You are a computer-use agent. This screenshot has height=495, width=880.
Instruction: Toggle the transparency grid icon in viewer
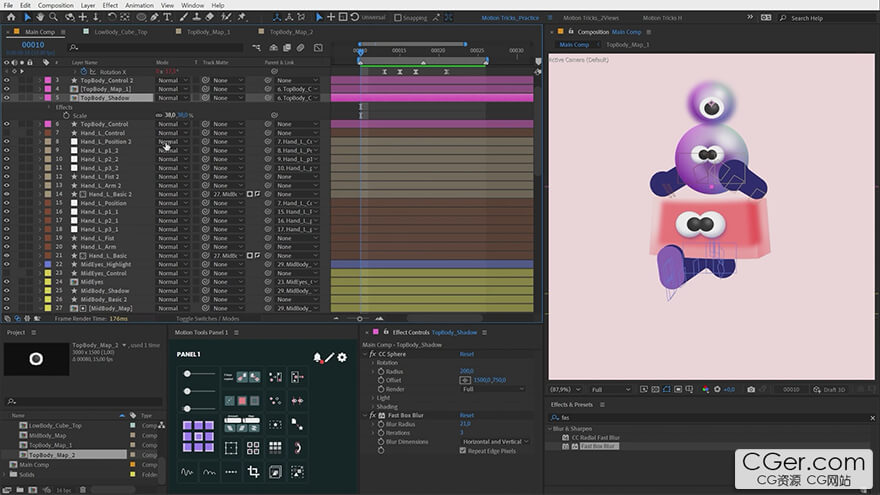pos(655,389)
